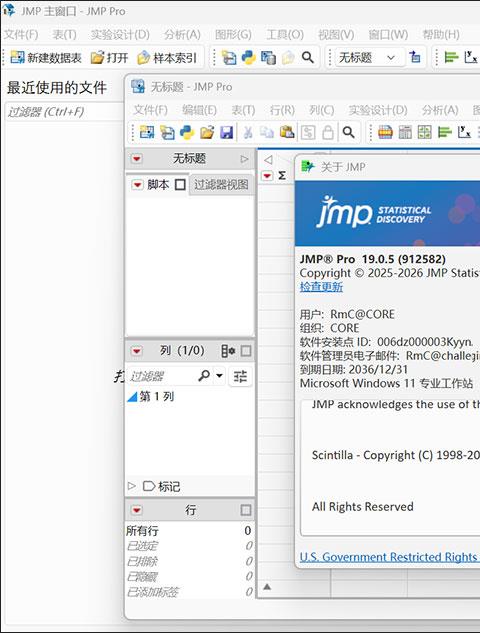This screenshot has height=633, width=480.
Task: Toggle the checkbox beside 脚本
Action: point(180,184)
